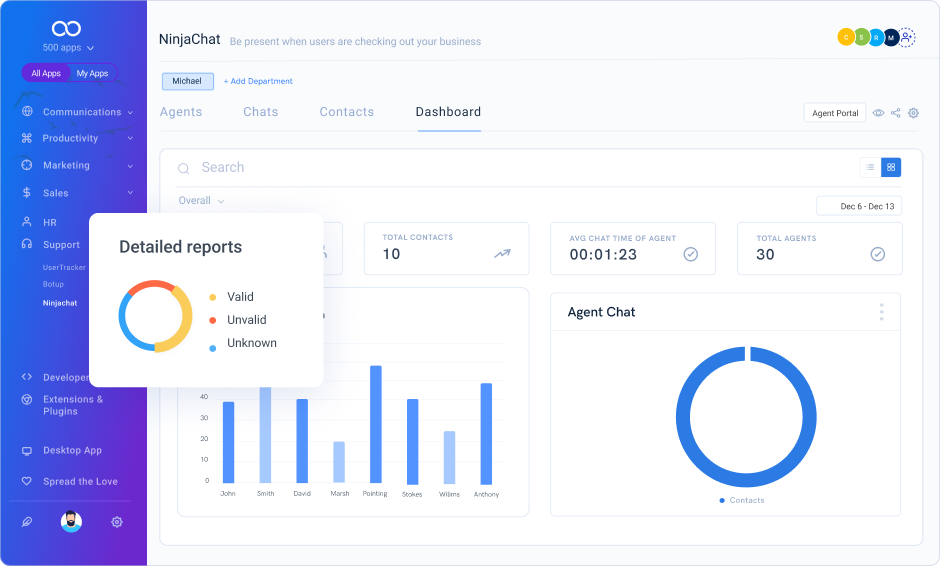Switch to the Contacts tab

click(x=346, y=112)
